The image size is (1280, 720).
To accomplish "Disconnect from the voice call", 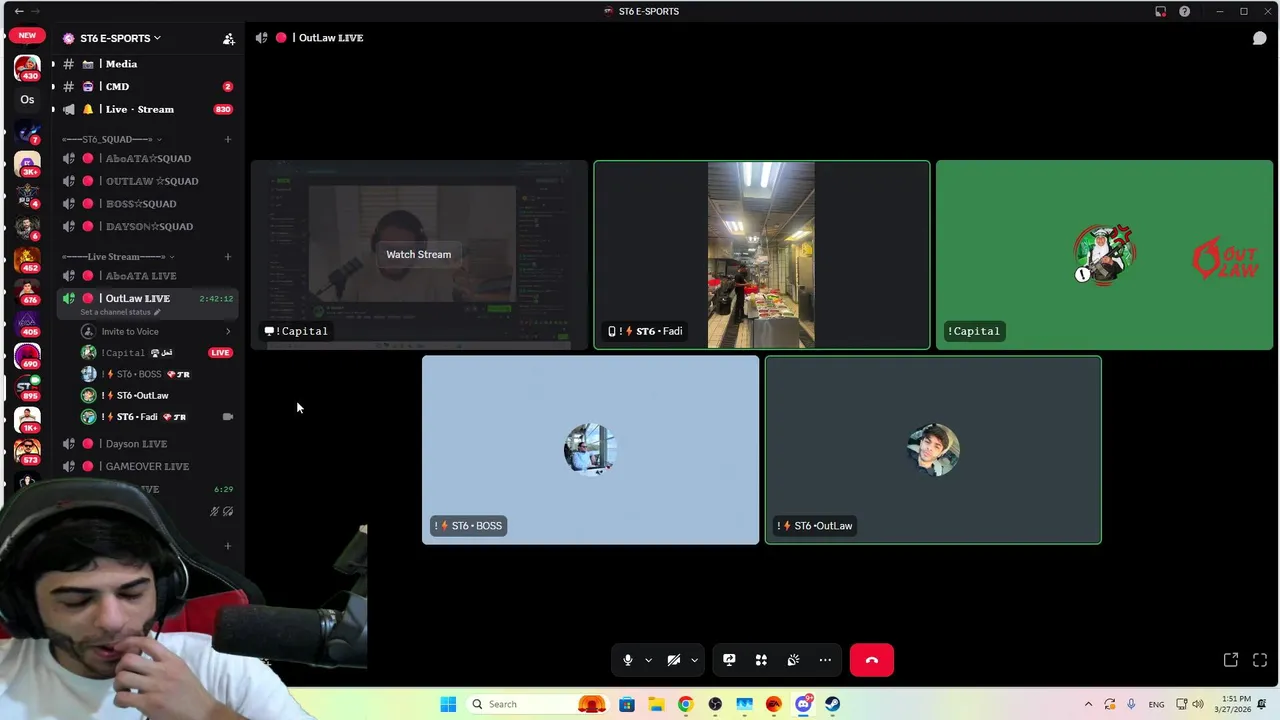I will coord(872,660).
